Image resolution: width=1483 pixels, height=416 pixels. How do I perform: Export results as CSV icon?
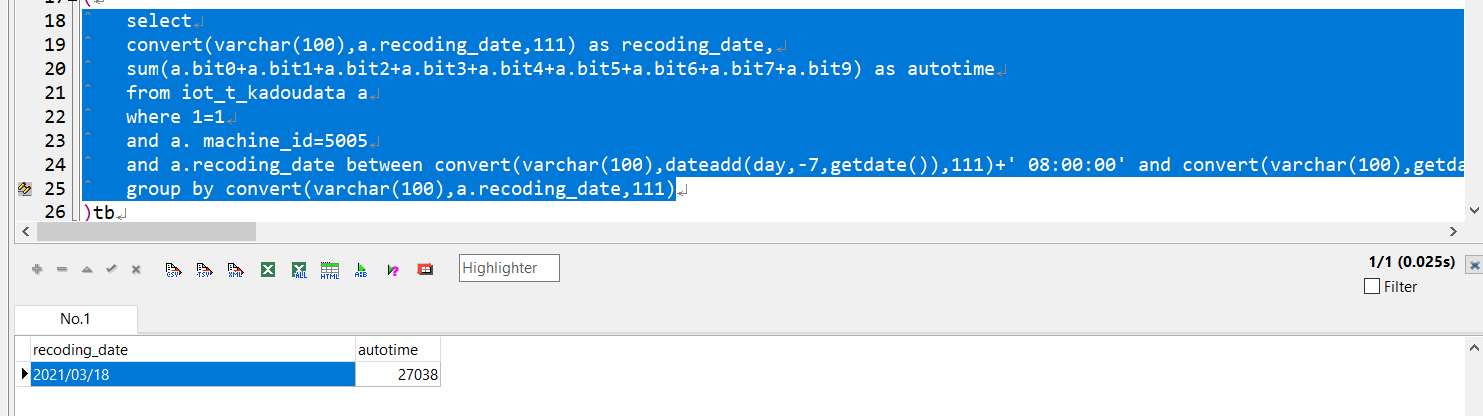(173, 269)
